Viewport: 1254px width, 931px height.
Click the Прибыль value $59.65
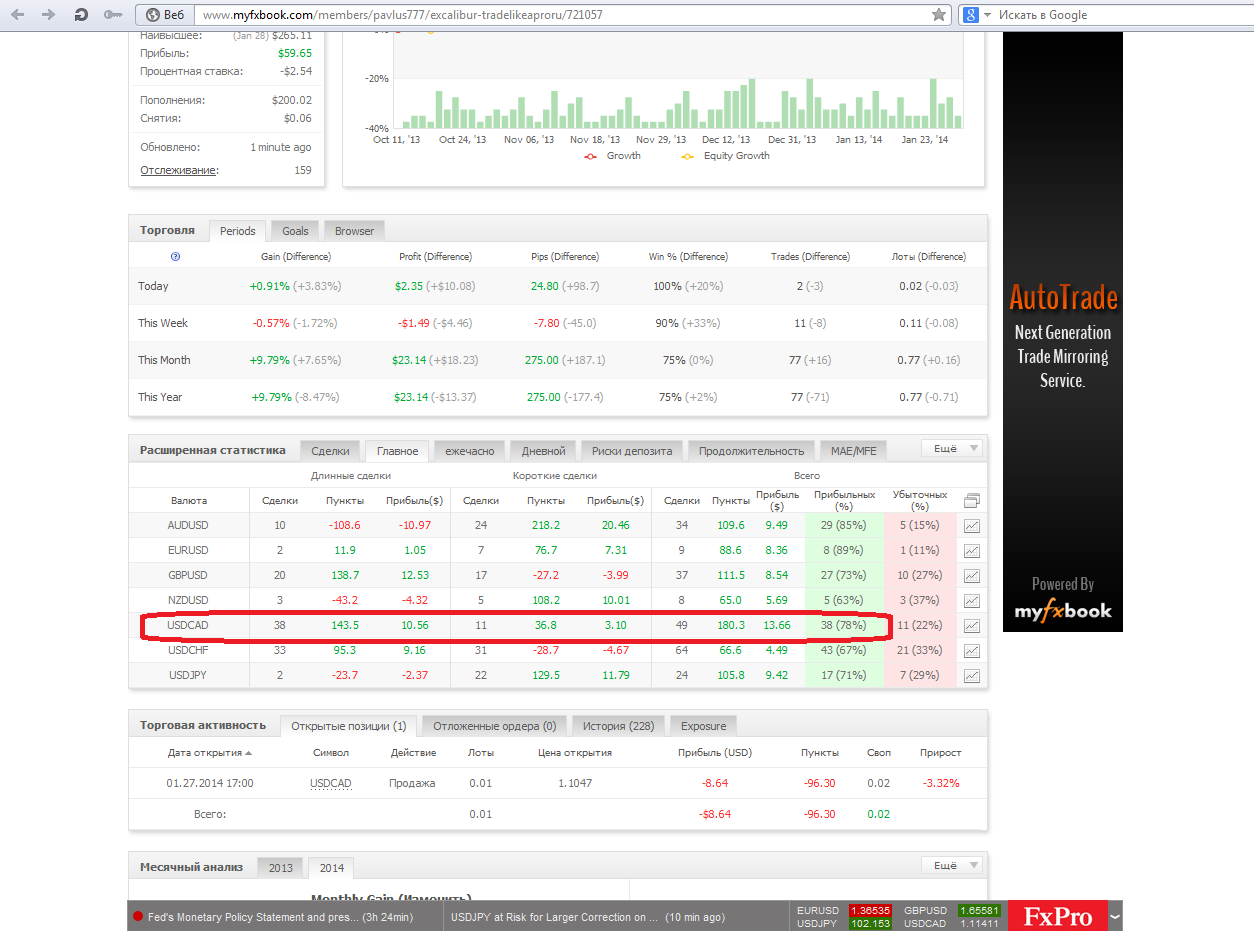click(295, 53)
